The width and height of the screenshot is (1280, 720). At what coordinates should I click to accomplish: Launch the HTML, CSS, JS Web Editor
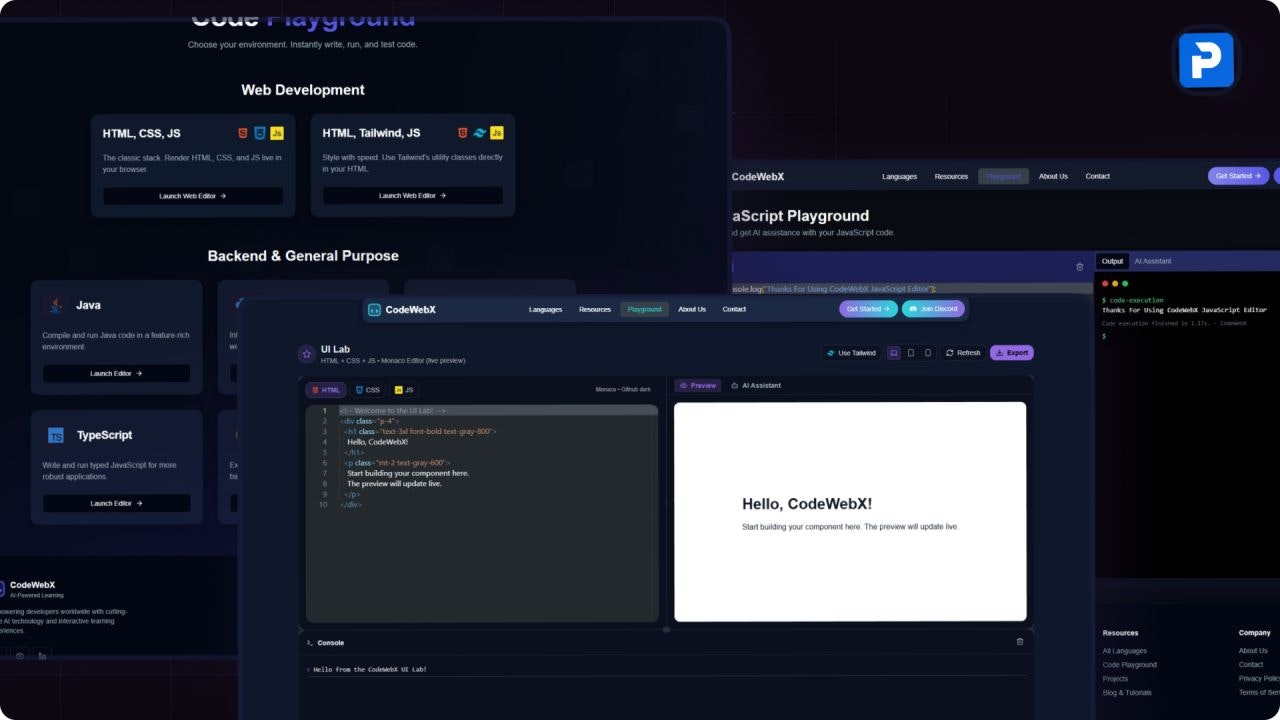pyautogui.click(x=192, y=195)
